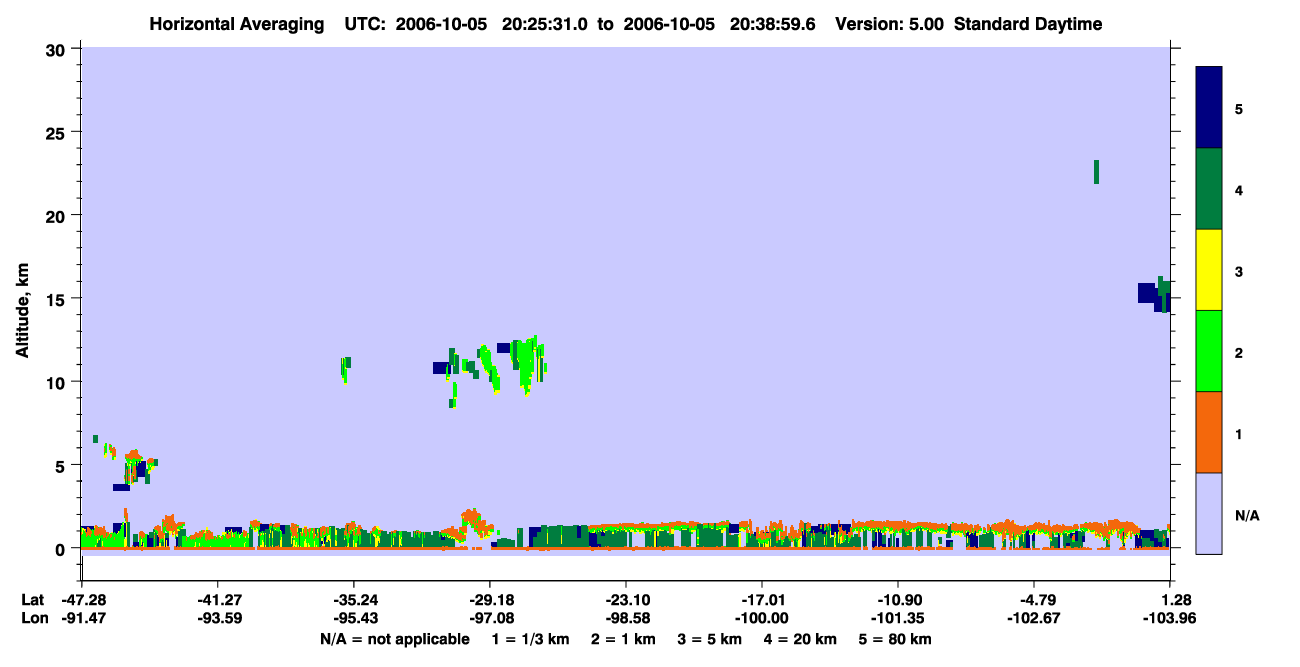Click the lavender N/A color bar segment

click(x=1209, y=513)
